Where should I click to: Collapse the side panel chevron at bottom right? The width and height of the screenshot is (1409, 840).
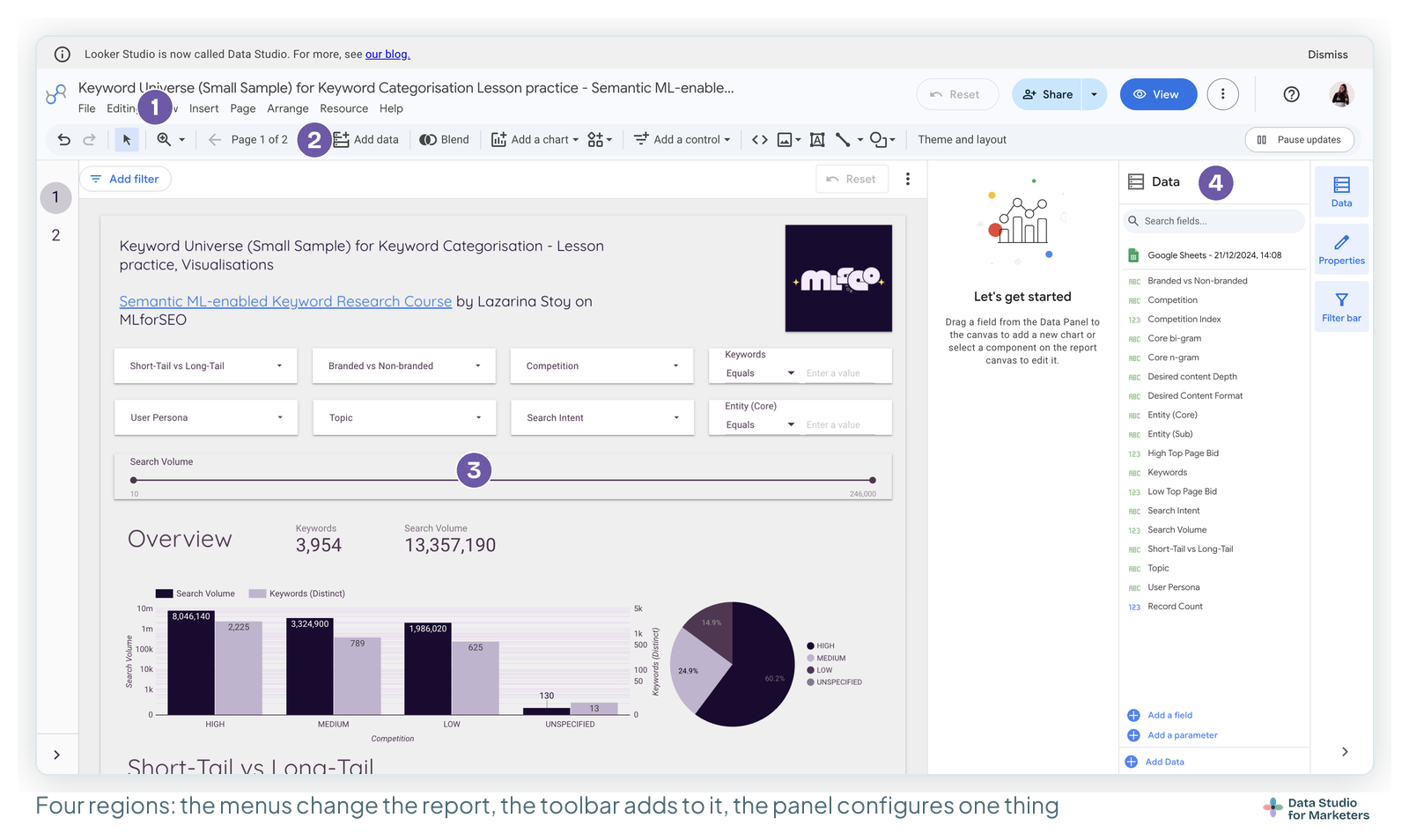pyautogui.click(x=1345, y=751)
